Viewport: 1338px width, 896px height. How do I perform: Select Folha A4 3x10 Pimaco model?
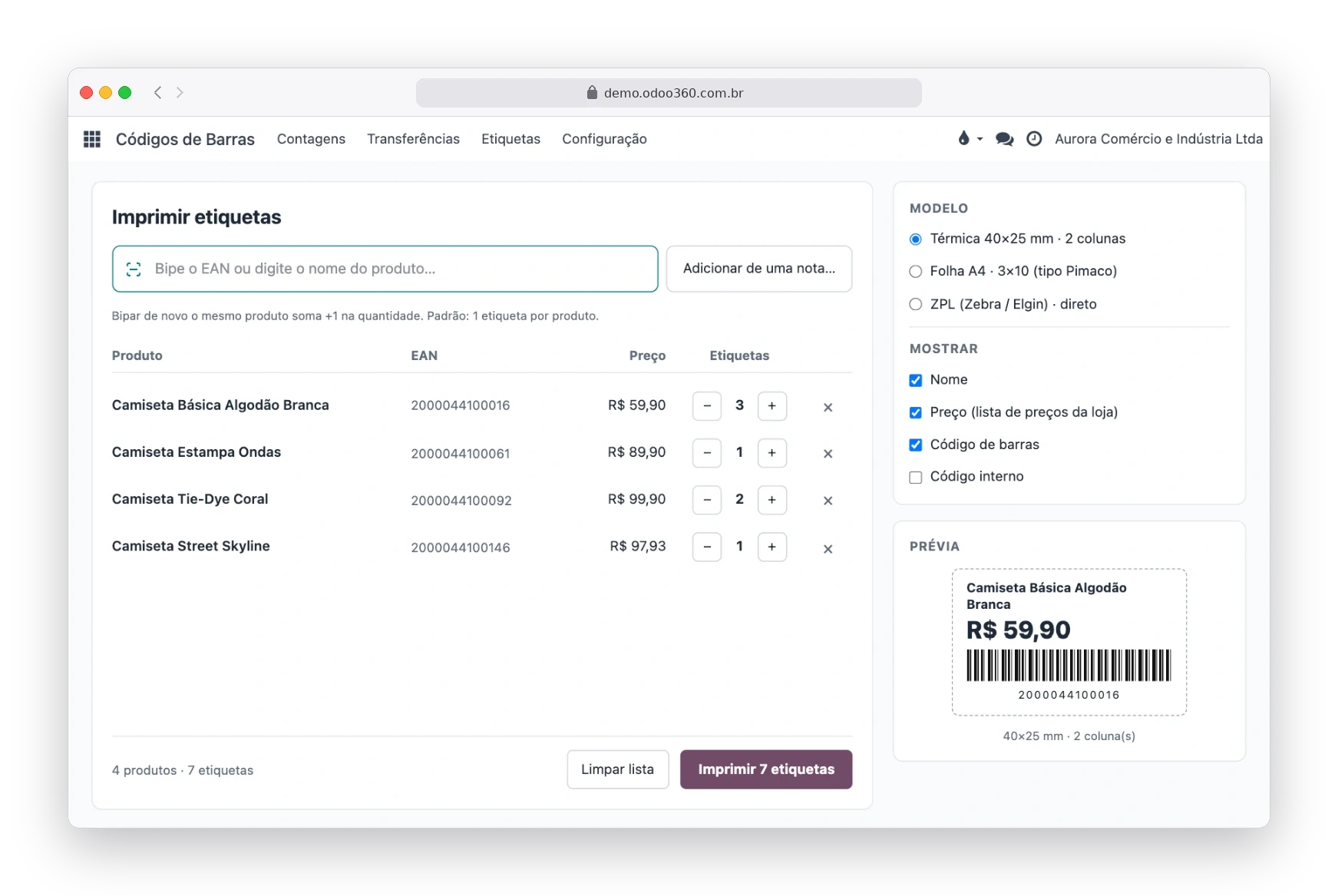(915, 271)
